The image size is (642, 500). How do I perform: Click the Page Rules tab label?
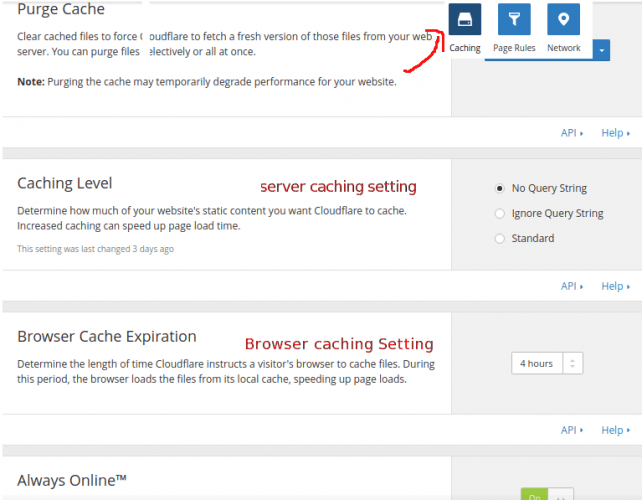click(514, 48)
